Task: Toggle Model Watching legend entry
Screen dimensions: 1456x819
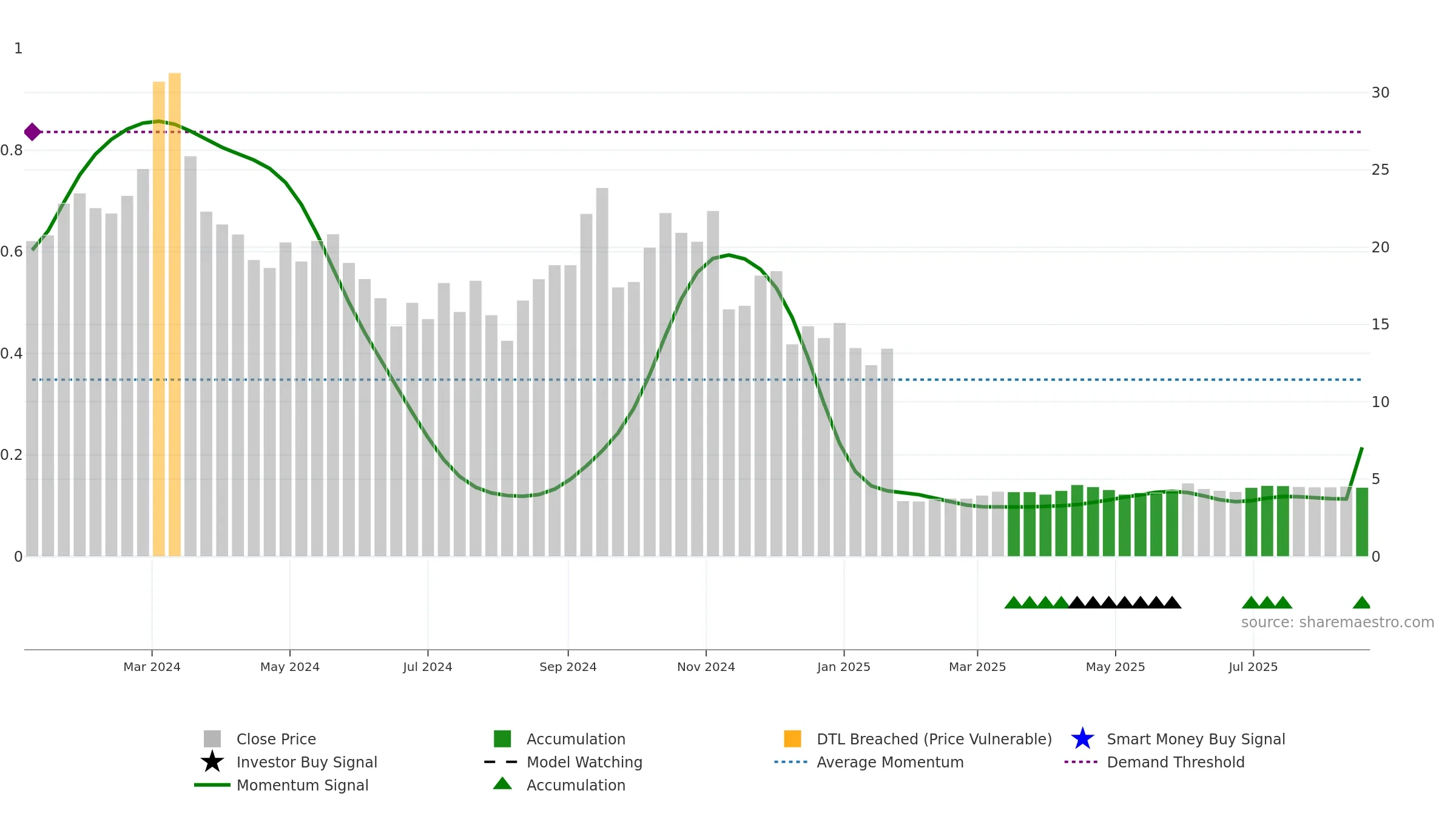Action: point(584,762)
